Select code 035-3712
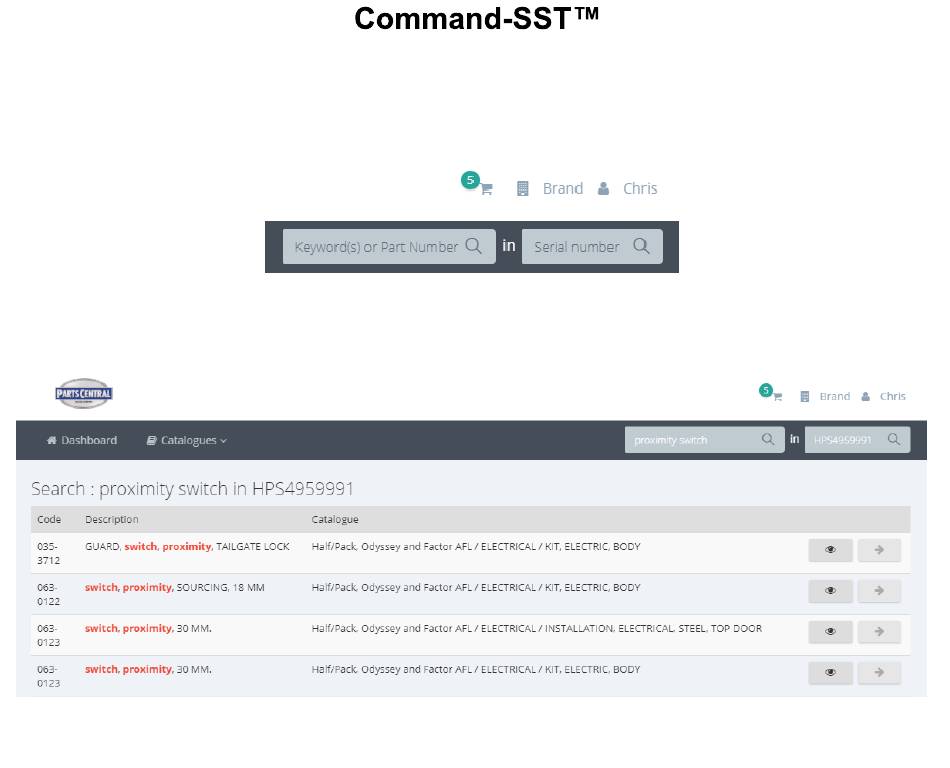This screenshot has width=950, height=768. click(48, 554)
